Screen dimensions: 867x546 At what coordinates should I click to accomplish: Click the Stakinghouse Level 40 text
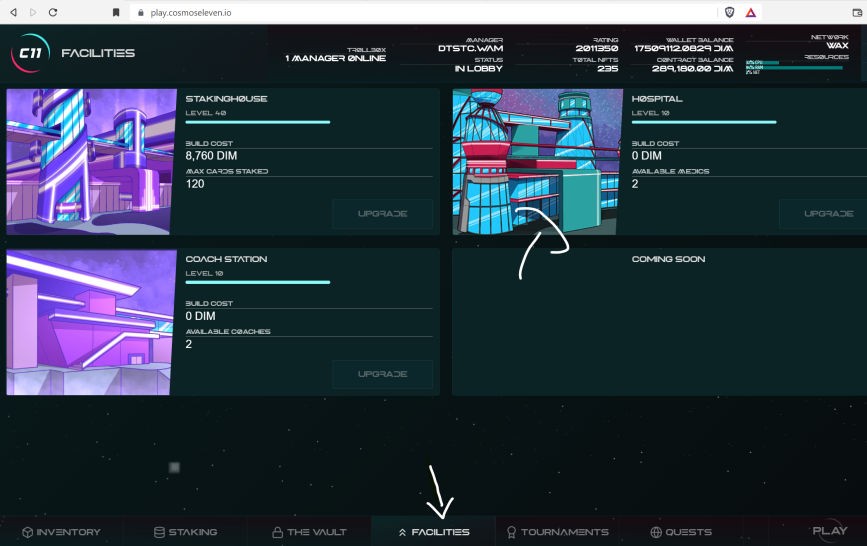[x=206, y=113]
